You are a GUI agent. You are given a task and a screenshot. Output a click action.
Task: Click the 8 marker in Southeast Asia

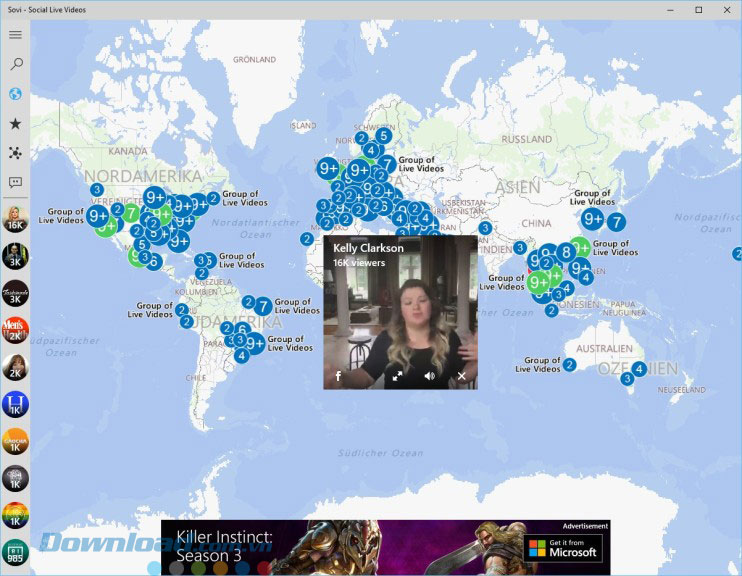(x=566, y=252)
